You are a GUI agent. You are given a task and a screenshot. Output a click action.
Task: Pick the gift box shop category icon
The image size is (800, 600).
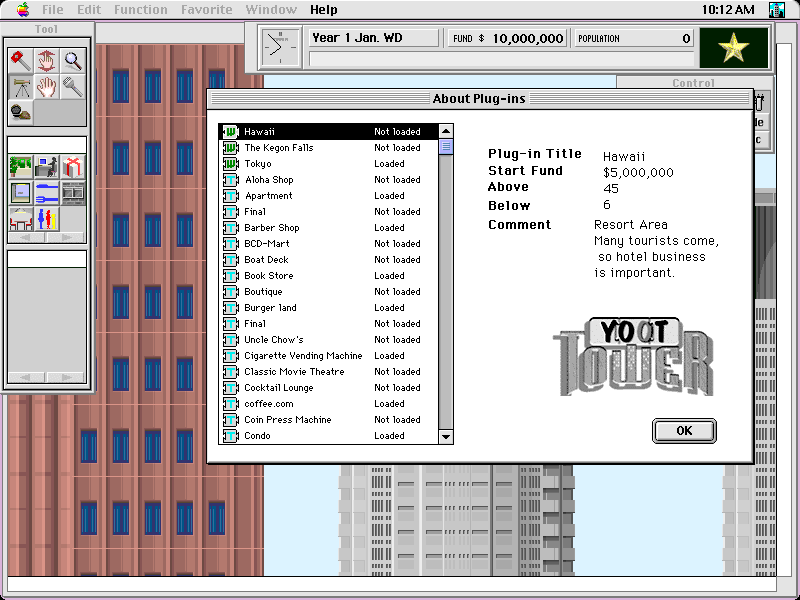click(72, 166)
